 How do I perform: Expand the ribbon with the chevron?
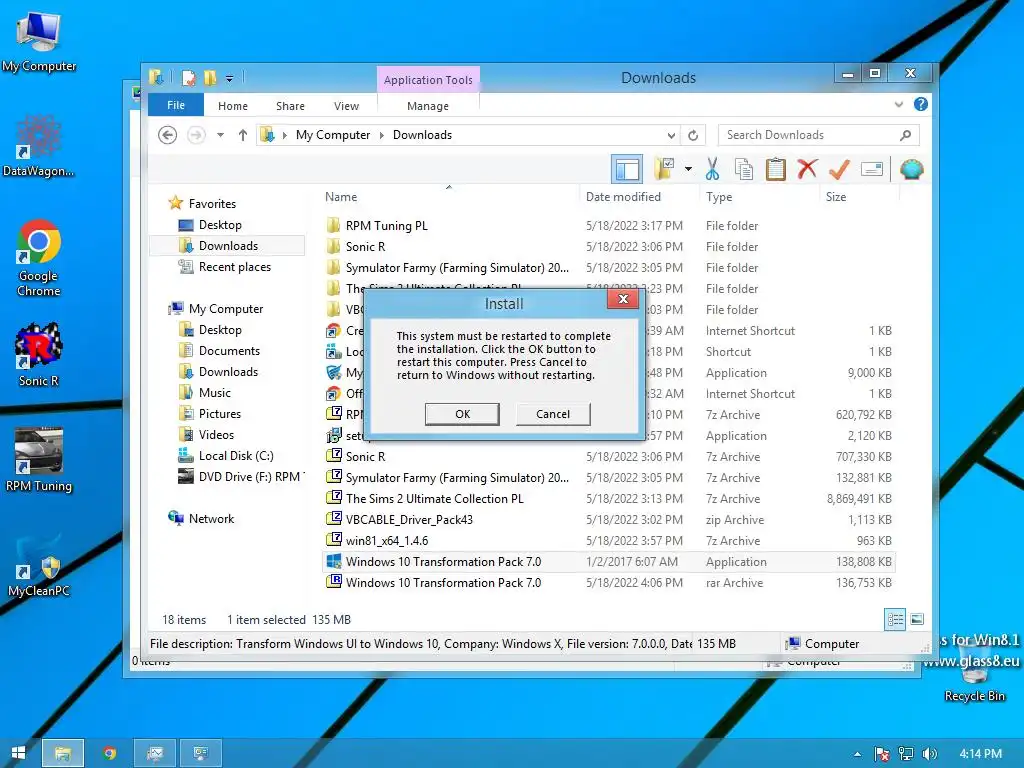point(899,104)
